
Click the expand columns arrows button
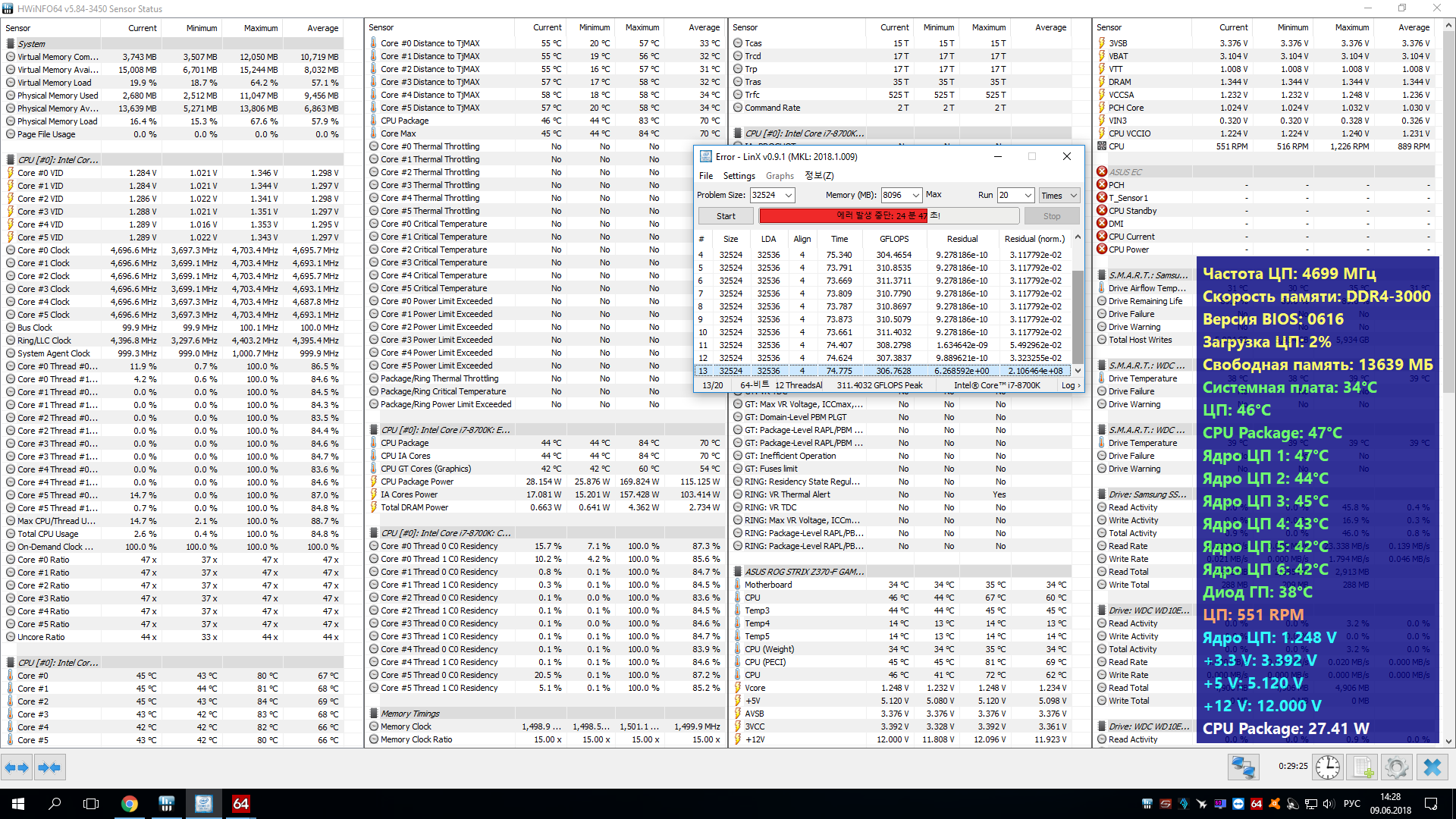(17, 767)
